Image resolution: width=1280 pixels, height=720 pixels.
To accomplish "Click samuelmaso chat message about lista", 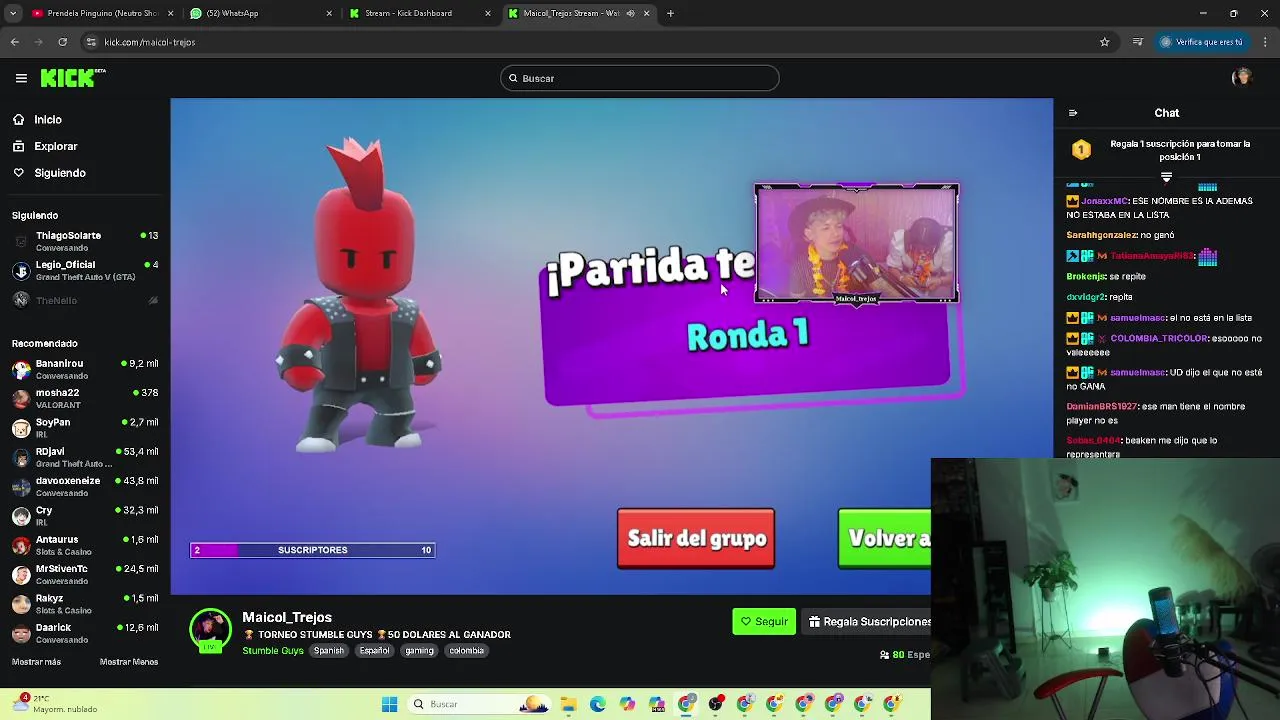I will tap(1157, 318).
